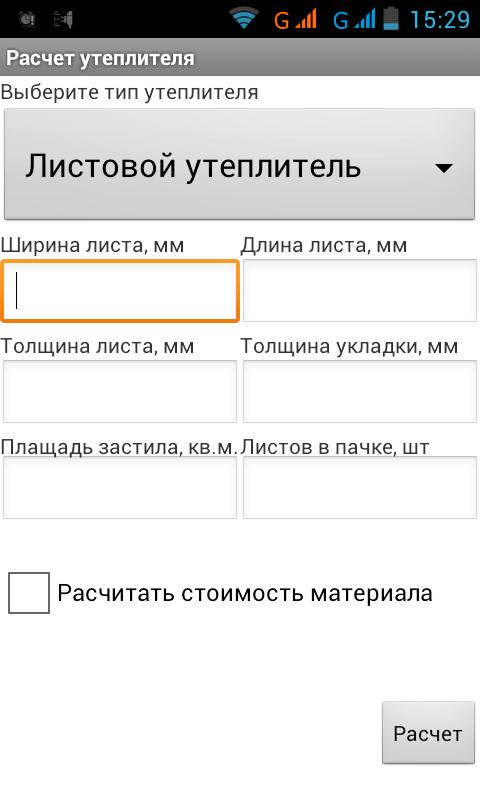480x800 pixels.
Task: Click the Расчитать стоимость материала label text
Action: click(x=245, y=593)
